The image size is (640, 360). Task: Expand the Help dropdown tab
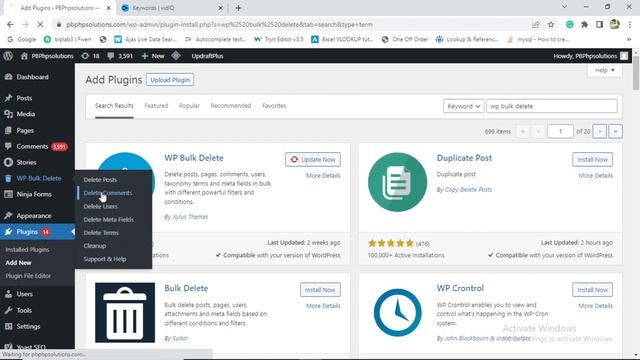pos(604,70)
